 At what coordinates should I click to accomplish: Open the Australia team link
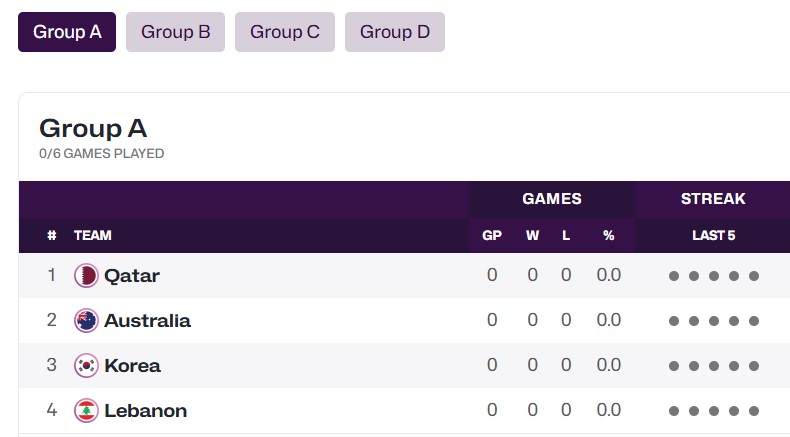(x=148, y=321)
